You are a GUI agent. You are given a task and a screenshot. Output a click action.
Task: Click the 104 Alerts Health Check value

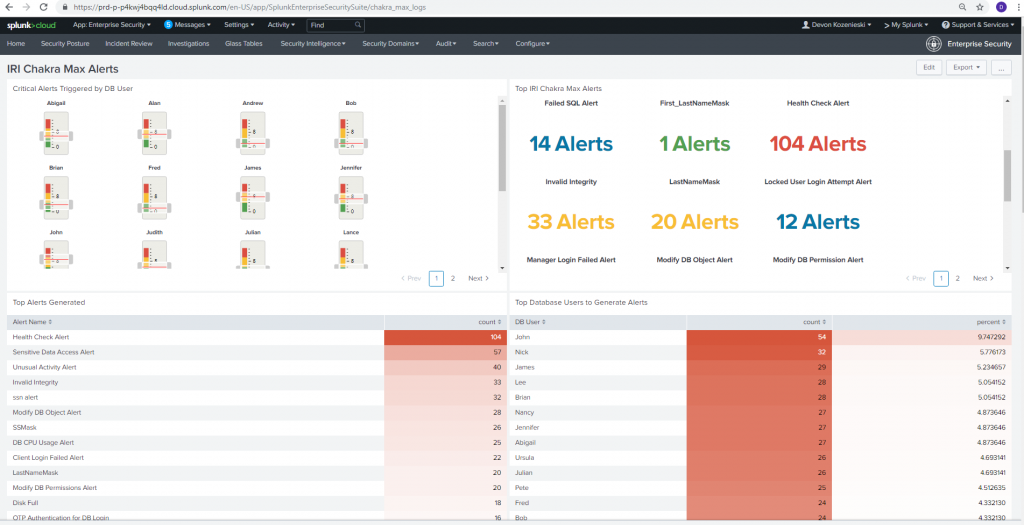click(x=818, y=144)
